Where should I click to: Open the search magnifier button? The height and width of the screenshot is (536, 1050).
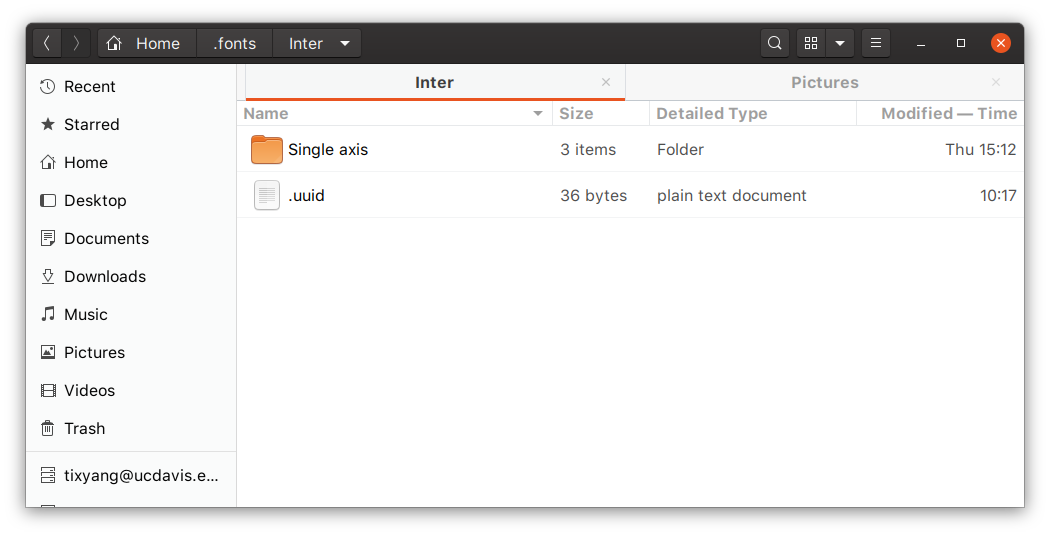[775, 44]
